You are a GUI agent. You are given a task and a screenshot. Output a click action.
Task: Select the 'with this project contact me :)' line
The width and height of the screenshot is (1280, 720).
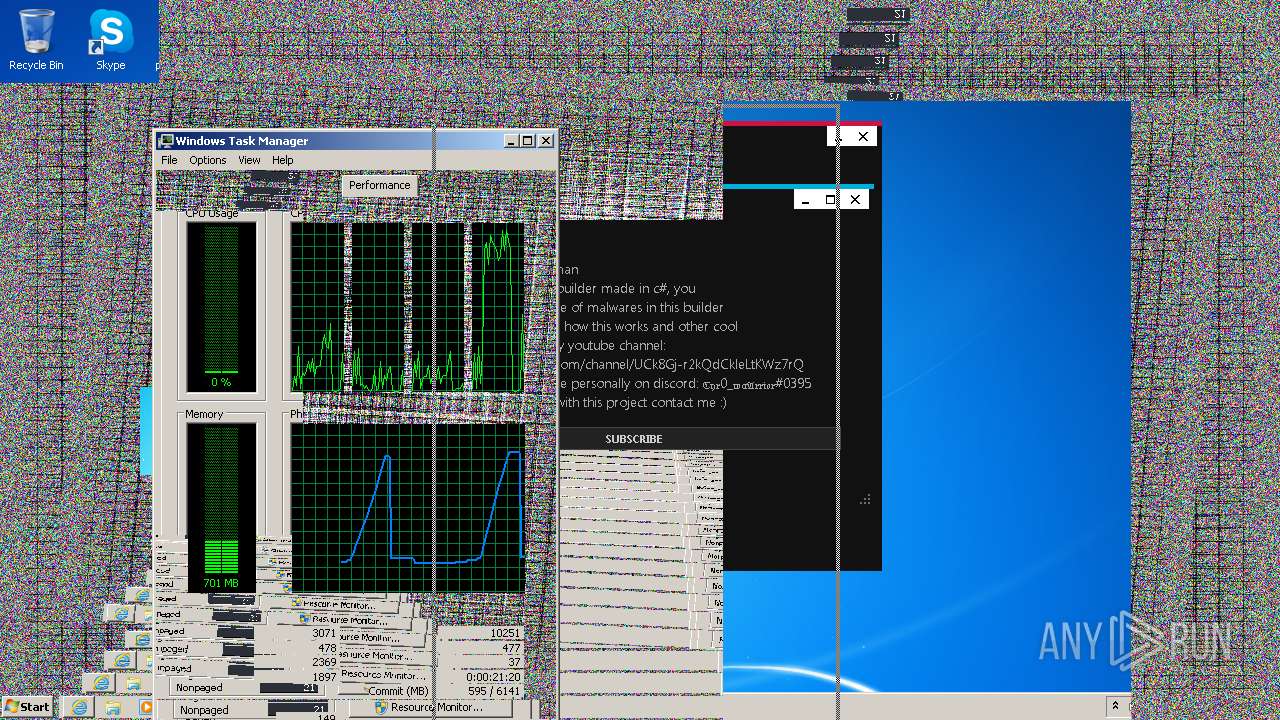pyautogui.click(x=643, y=403)
